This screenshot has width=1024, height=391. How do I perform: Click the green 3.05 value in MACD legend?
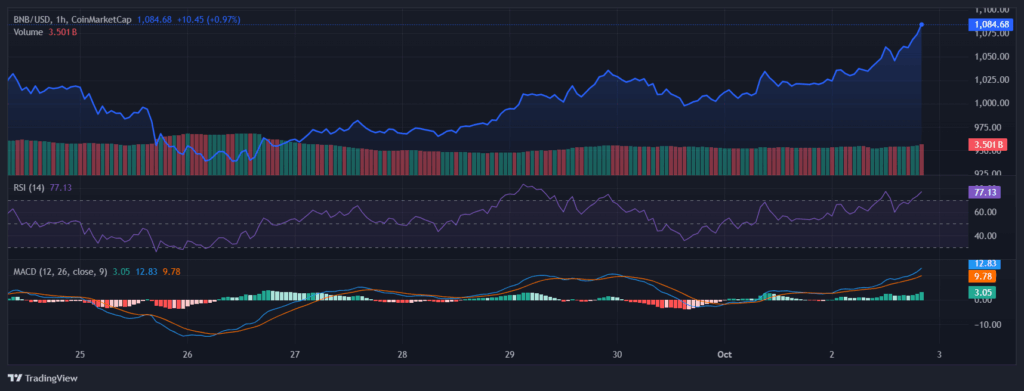(x=120, y=272)
